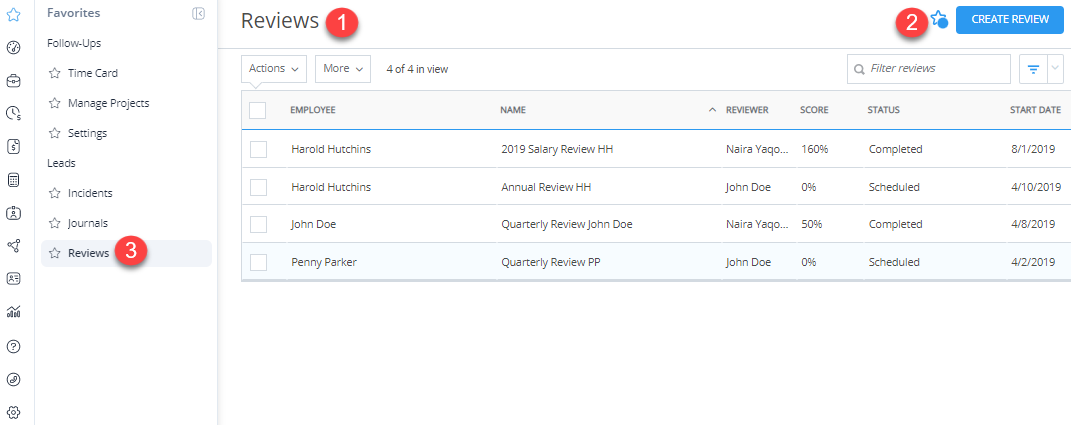The image size is (1071, 425).
Task: Open Quarterly Review John Doe entry
Action: coord(567,224)
